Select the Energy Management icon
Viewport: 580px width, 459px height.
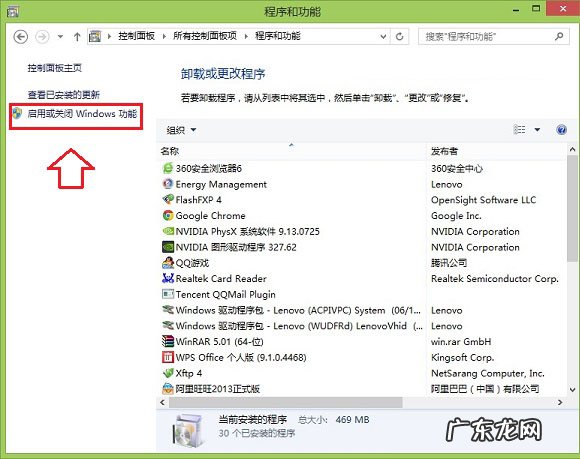[168, 184]
